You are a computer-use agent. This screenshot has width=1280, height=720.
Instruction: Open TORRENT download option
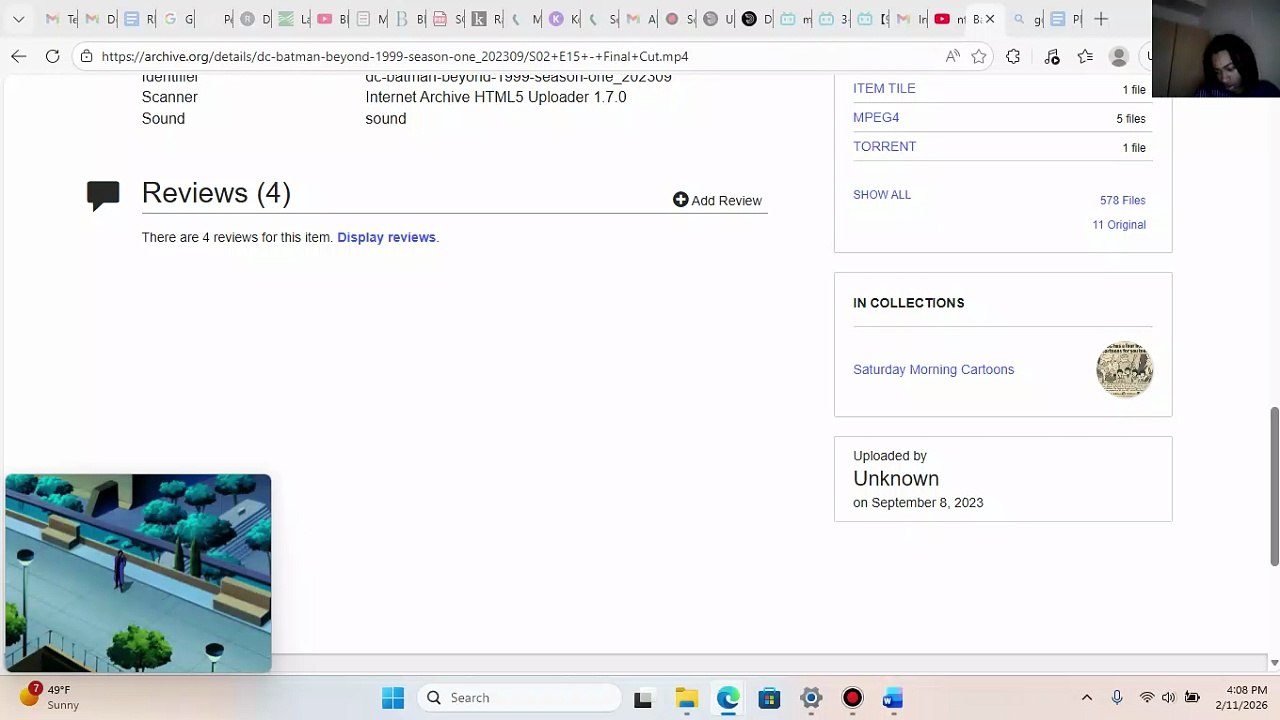[x=884, y=146]
